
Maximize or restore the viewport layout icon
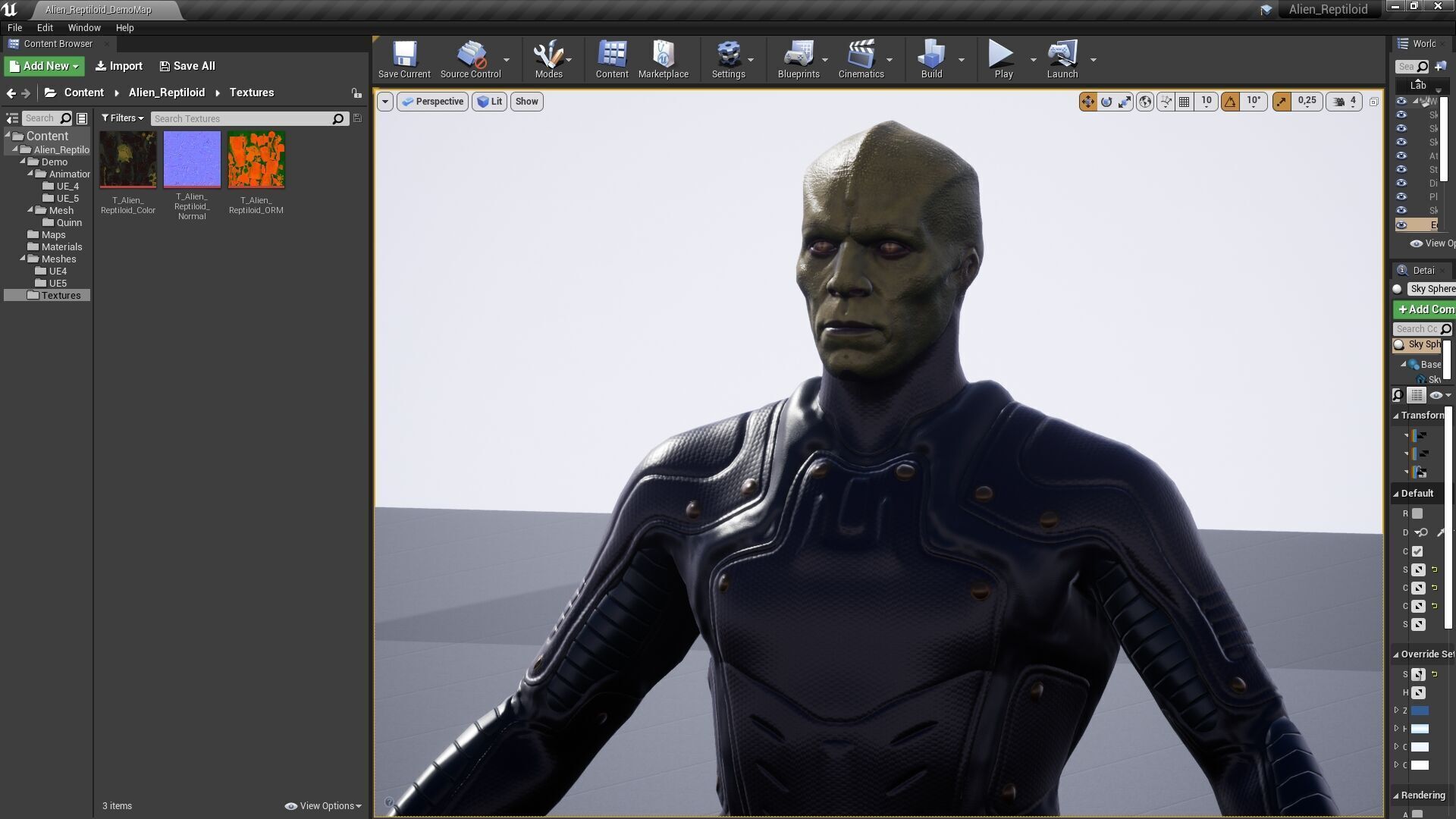1373,102
